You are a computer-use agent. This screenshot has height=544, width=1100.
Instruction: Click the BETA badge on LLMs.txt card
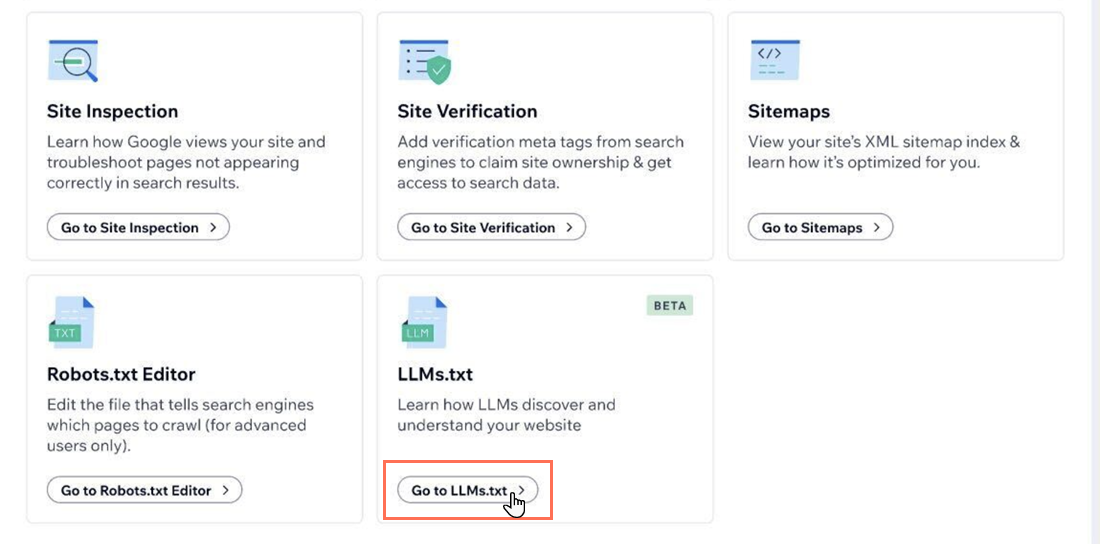pos(669,305)
